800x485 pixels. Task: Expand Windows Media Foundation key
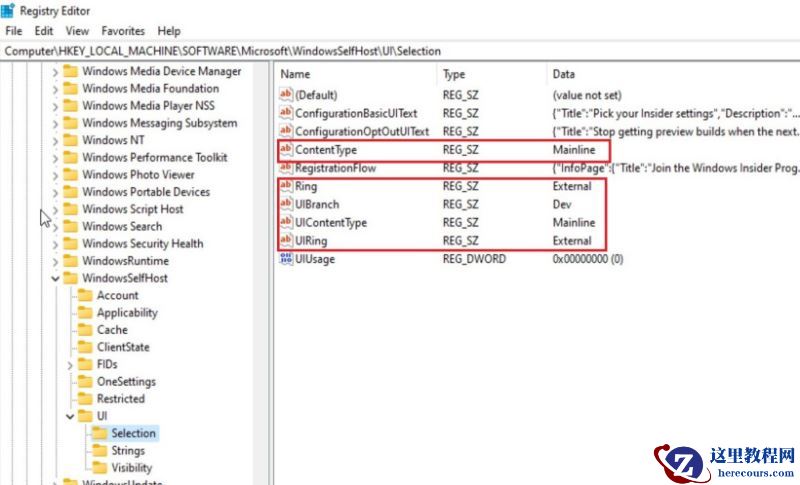point(55,89)
